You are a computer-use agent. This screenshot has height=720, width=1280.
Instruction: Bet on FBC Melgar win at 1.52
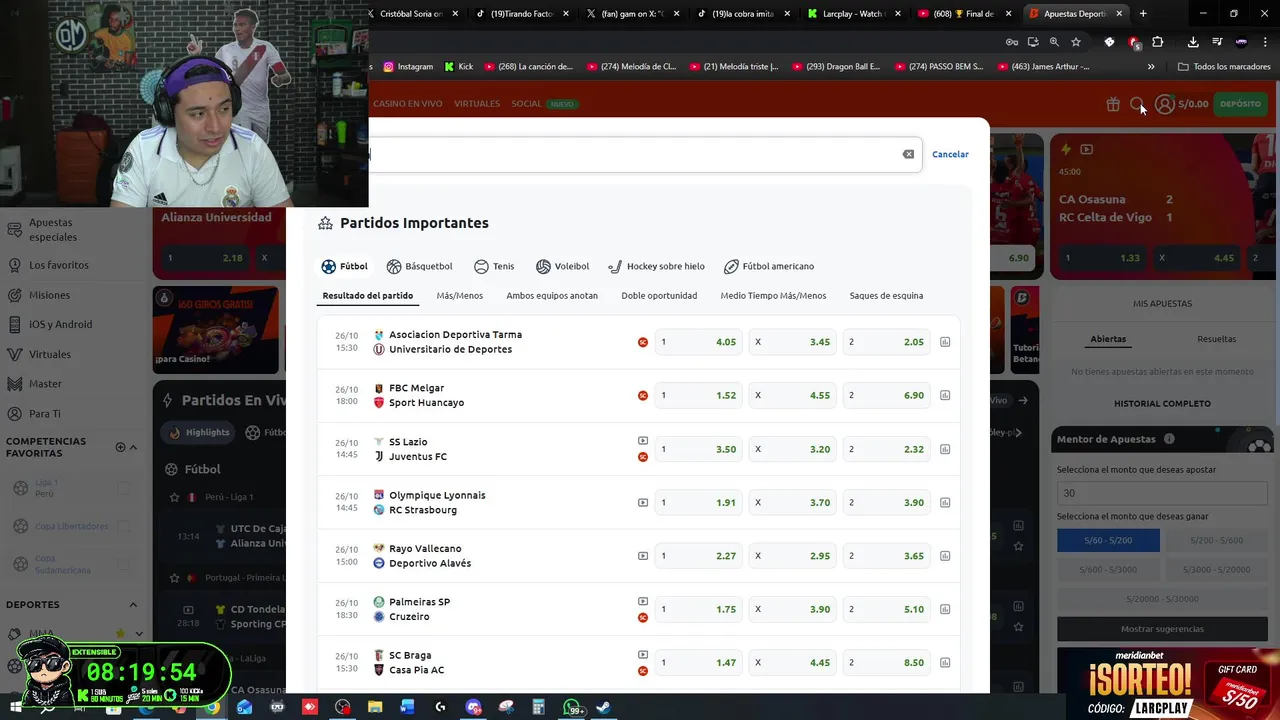click(698, 395)
